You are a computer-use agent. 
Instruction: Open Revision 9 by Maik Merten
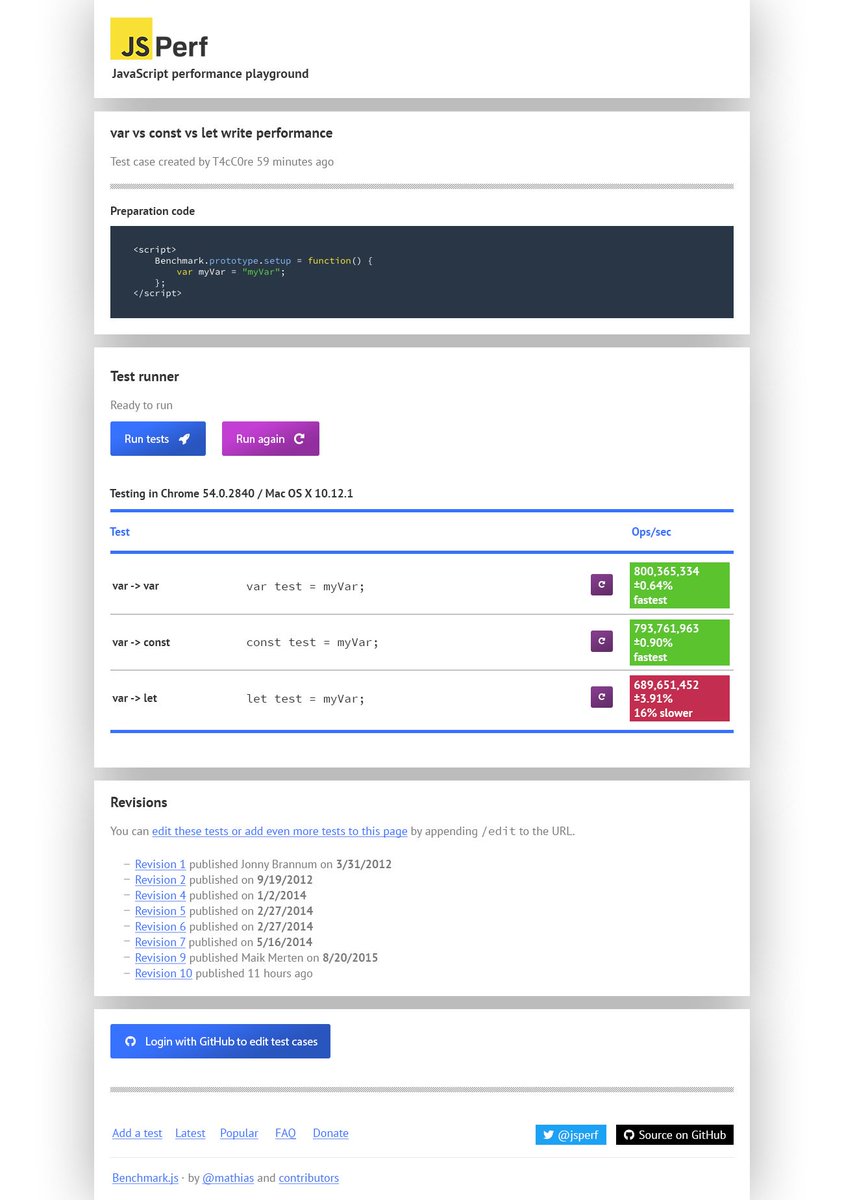(x=160, y=958)
